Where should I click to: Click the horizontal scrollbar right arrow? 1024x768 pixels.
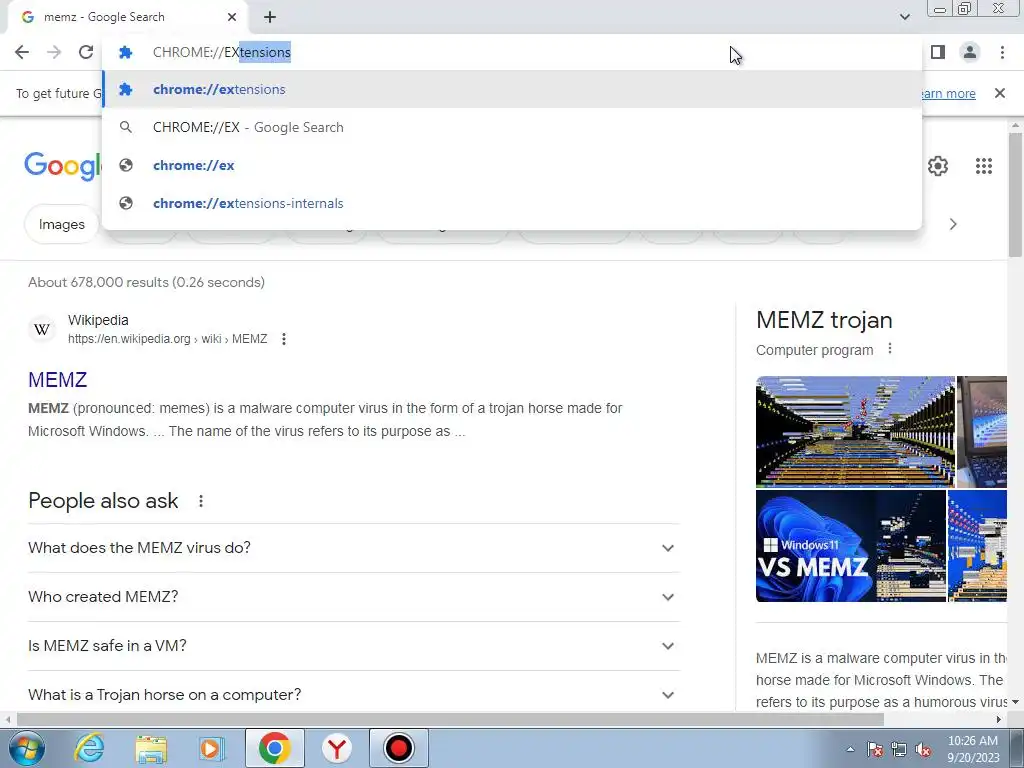coord(999,719)
